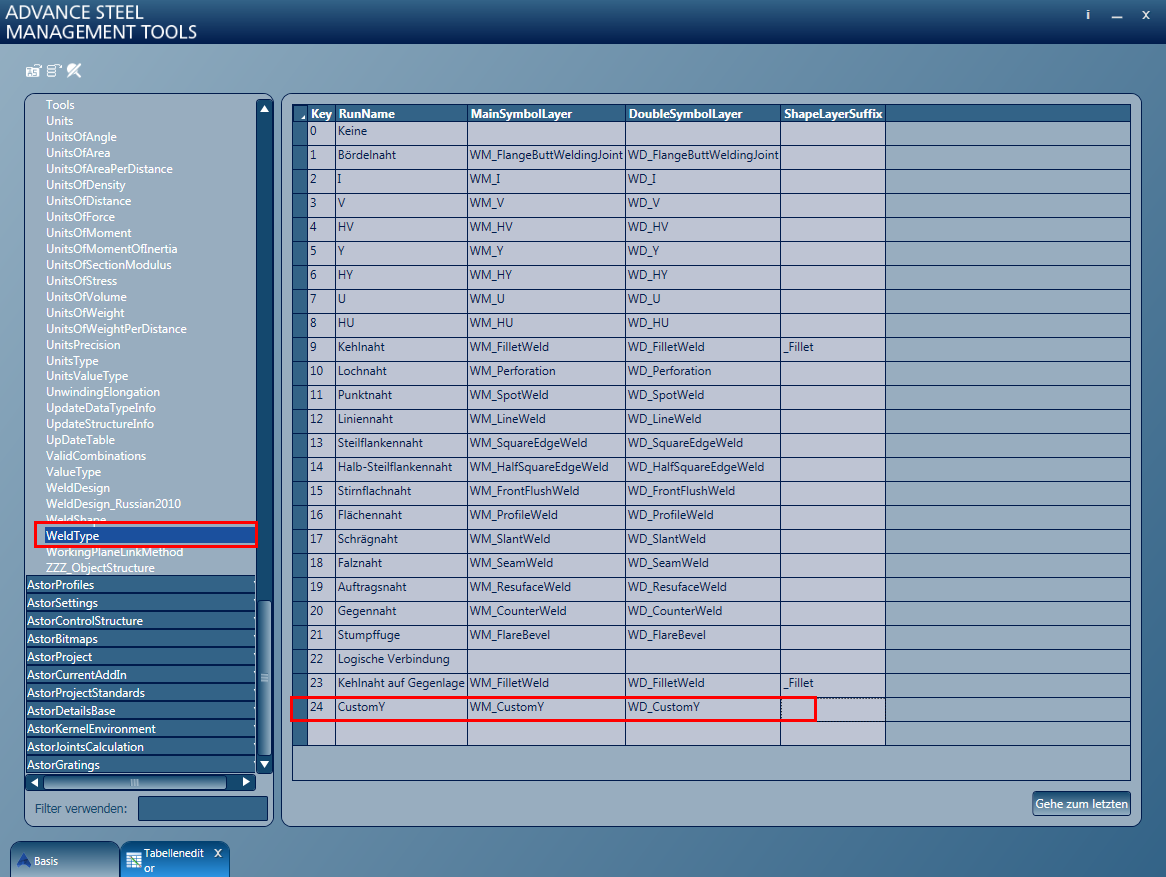Open UnitsOfWeightPerDistance table

[x=116, y=329]
